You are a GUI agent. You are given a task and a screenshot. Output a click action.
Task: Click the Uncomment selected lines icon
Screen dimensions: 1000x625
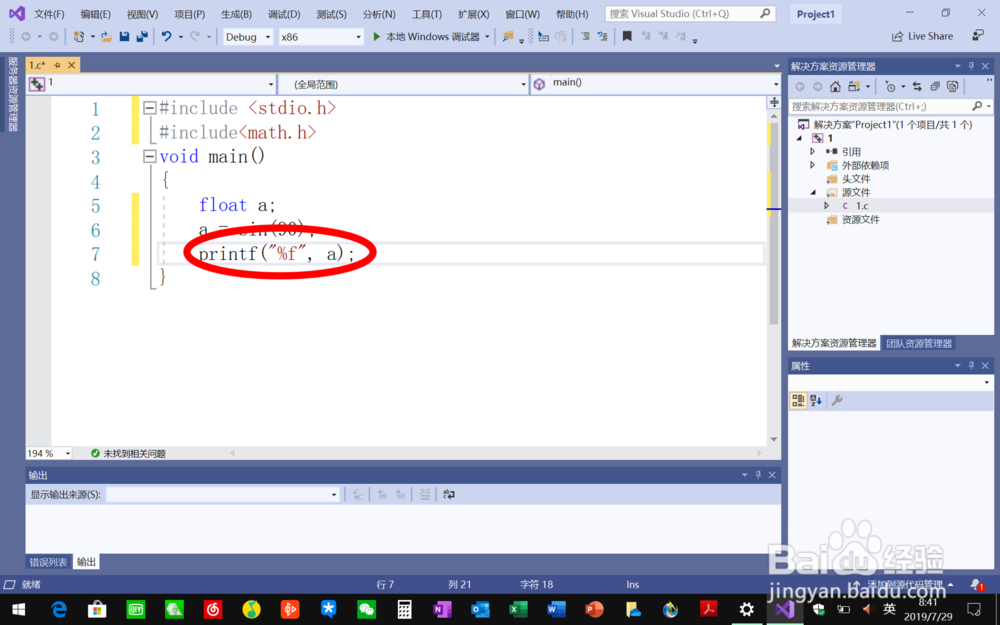(602, 37)
